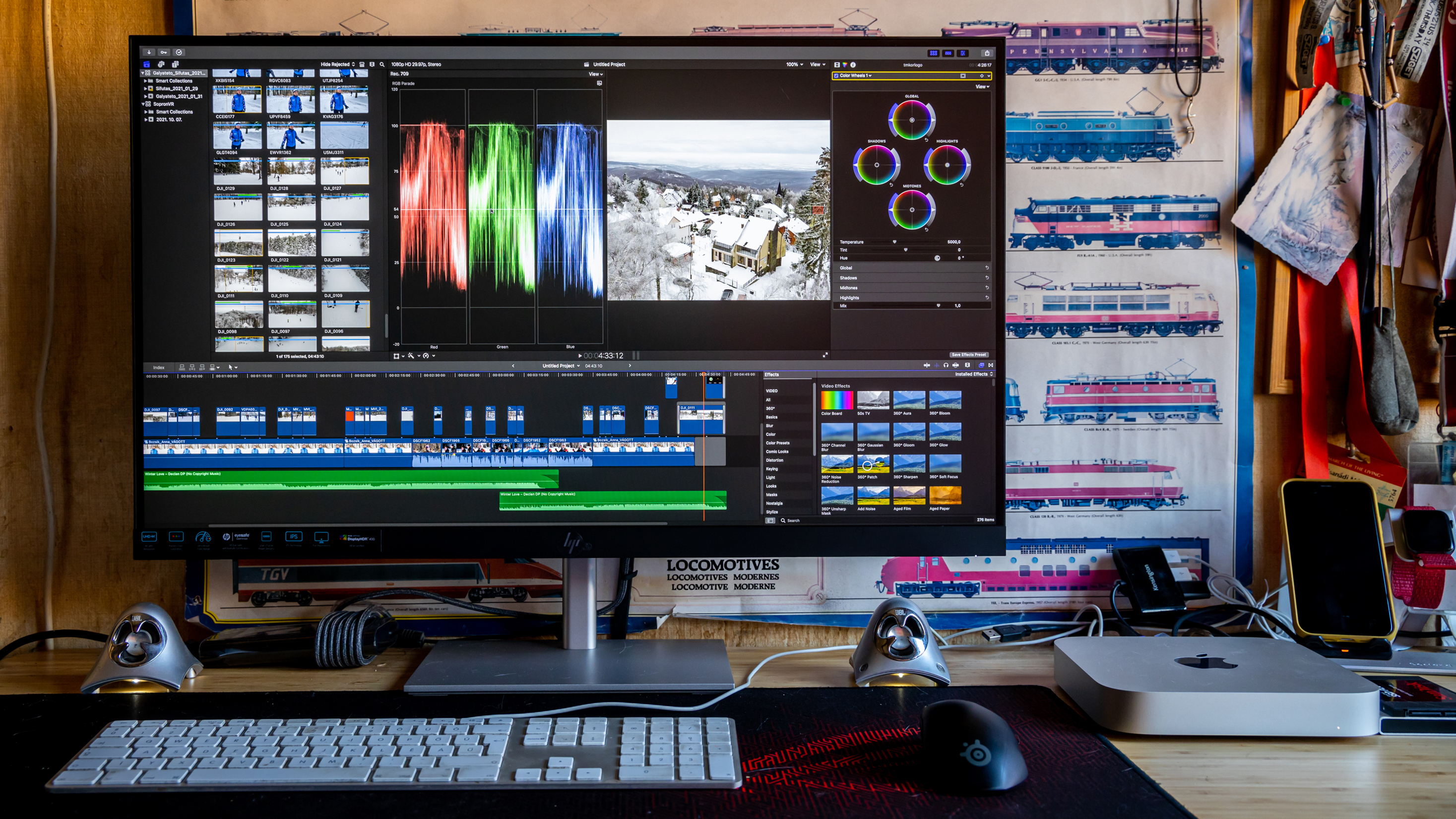The height and width of the screenshot is (819, 1456).
Task: Toggle the Effects browser button
Action: coord(981,365)
